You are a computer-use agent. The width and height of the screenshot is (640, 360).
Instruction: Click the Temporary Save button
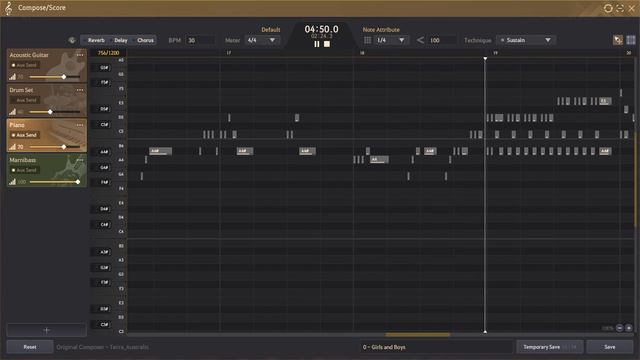(x=550, y=347)
